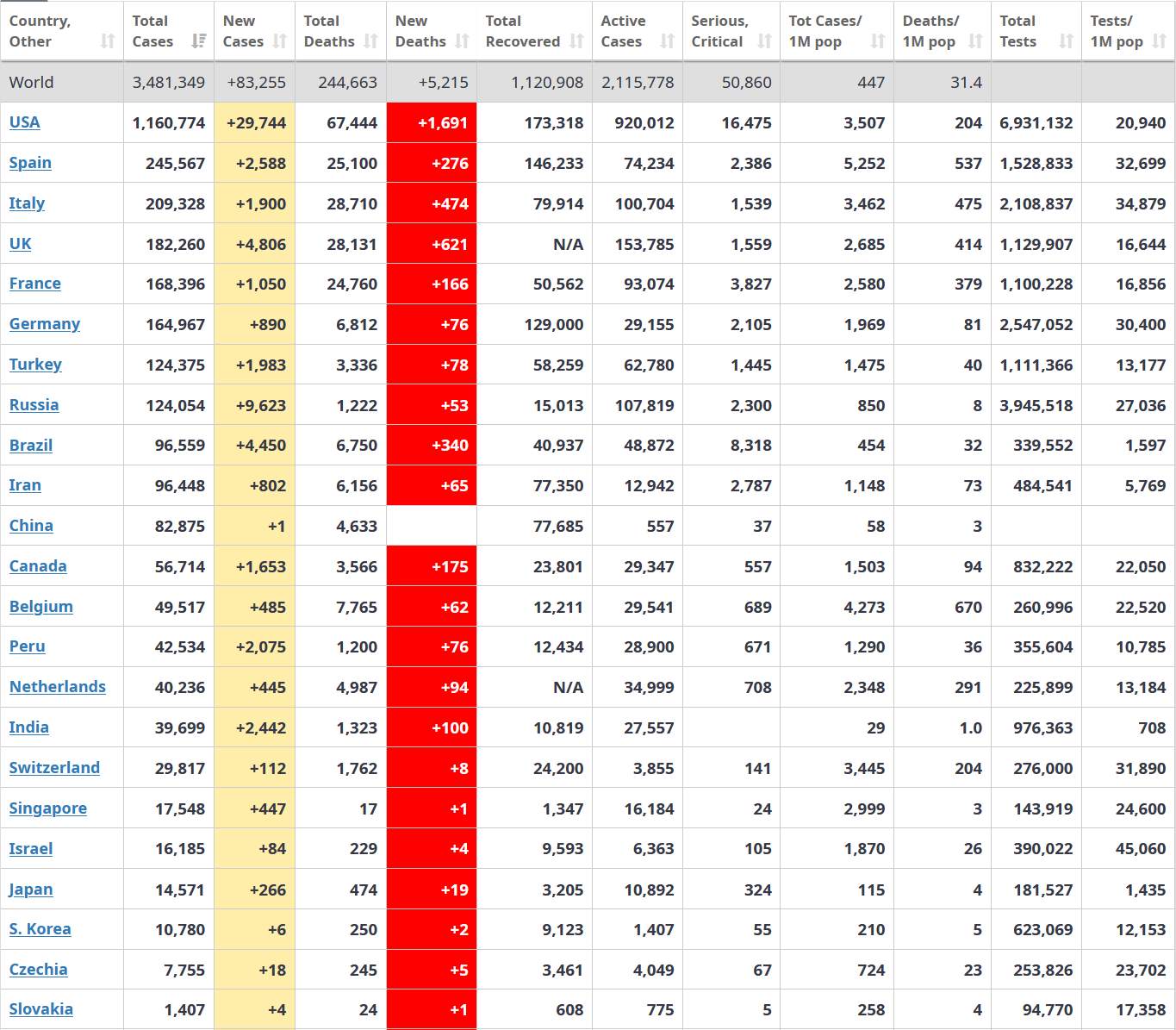Click USA's red new deaths cell

pyautogui.click(x=432, y=123)
